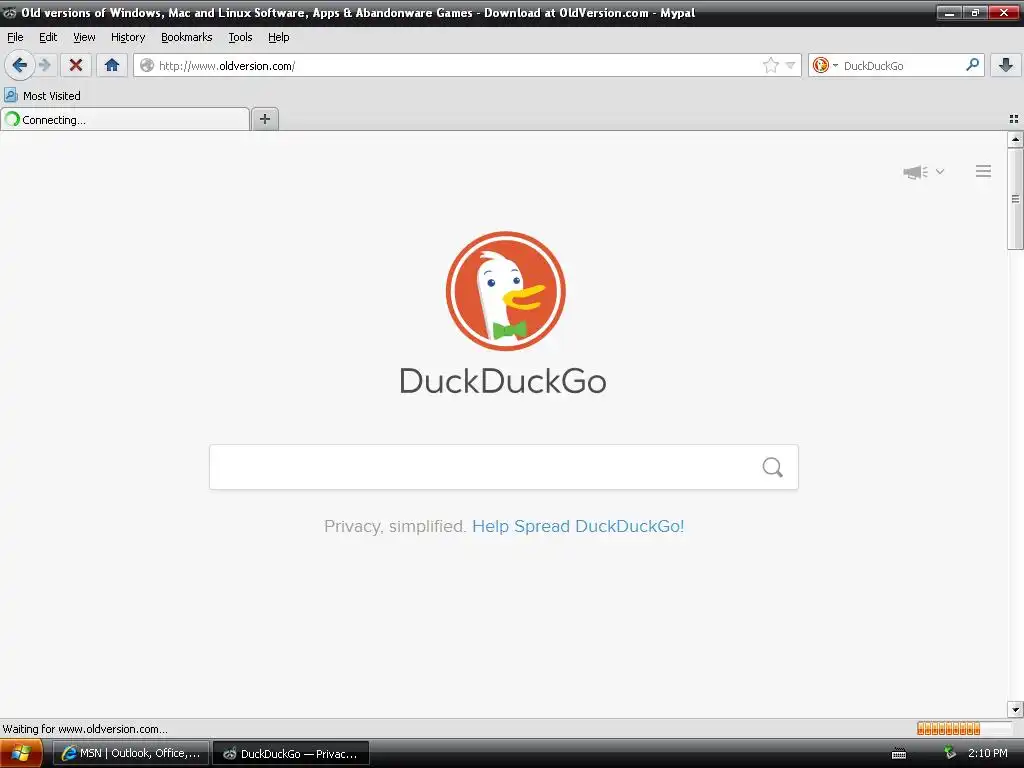
Task: Open the Tools menu
Action: [x=240, y=37]
